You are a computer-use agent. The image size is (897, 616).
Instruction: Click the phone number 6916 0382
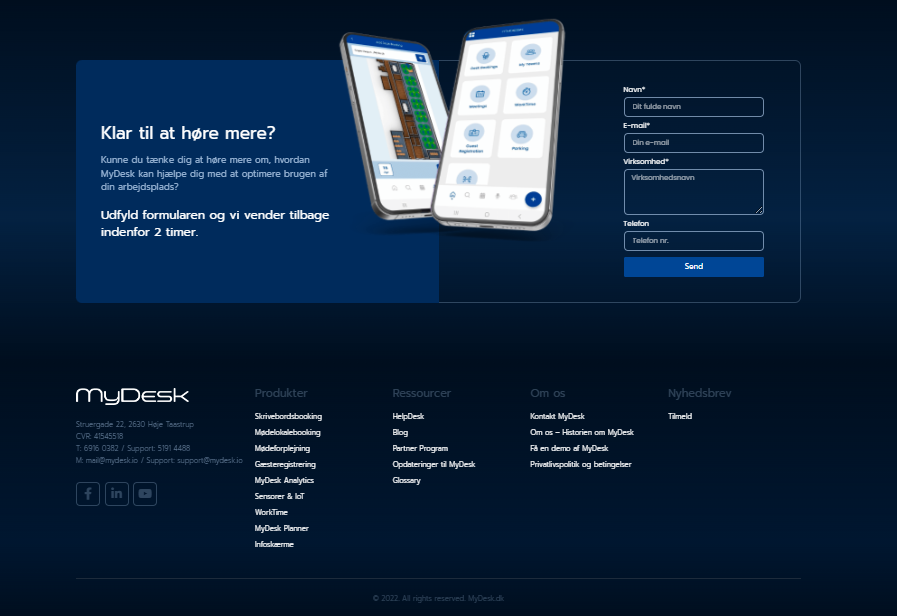(x=101, y=448)
